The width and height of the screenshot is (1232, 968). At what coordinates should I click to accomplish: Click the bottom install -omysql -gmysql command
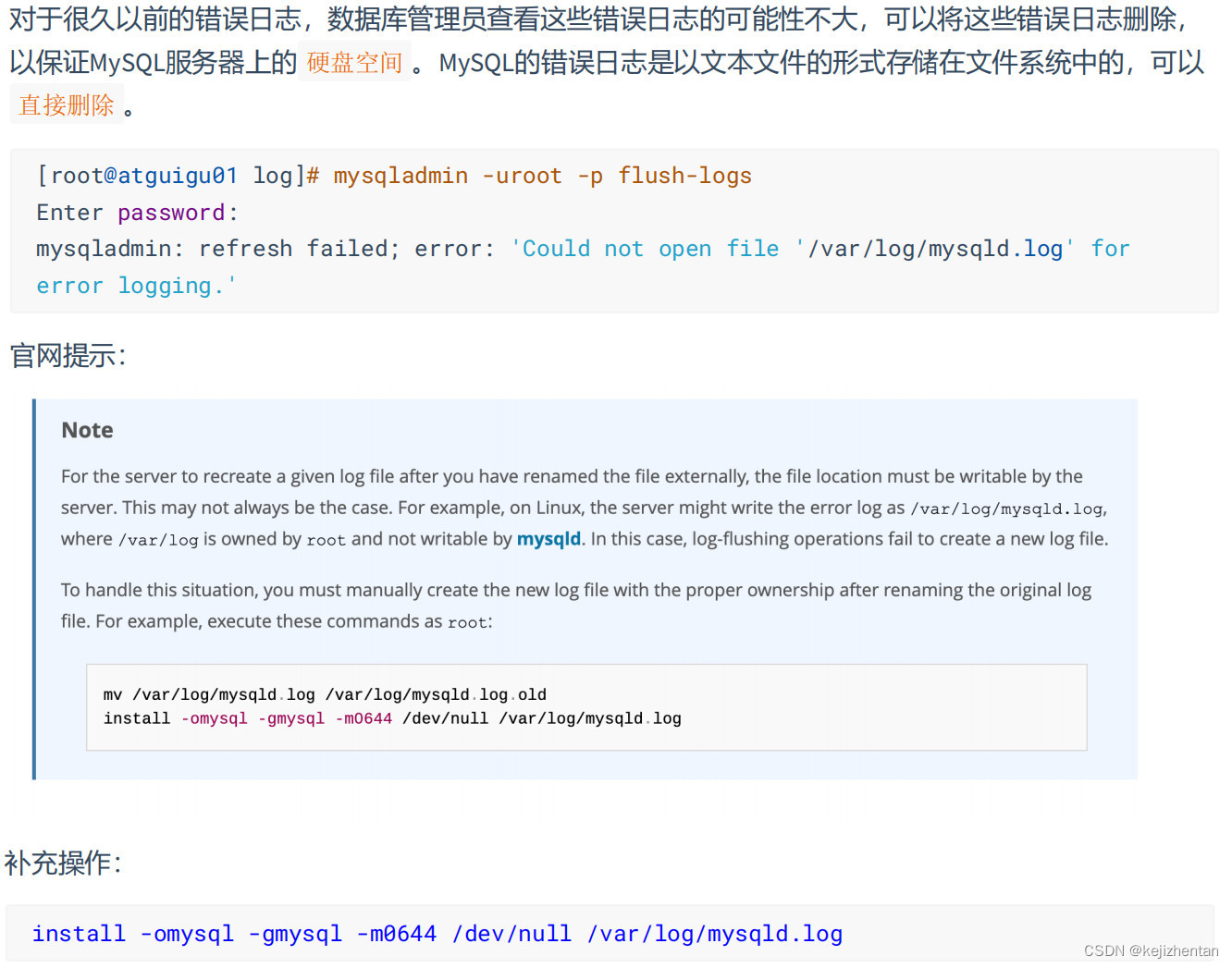[x=437, y=934]
